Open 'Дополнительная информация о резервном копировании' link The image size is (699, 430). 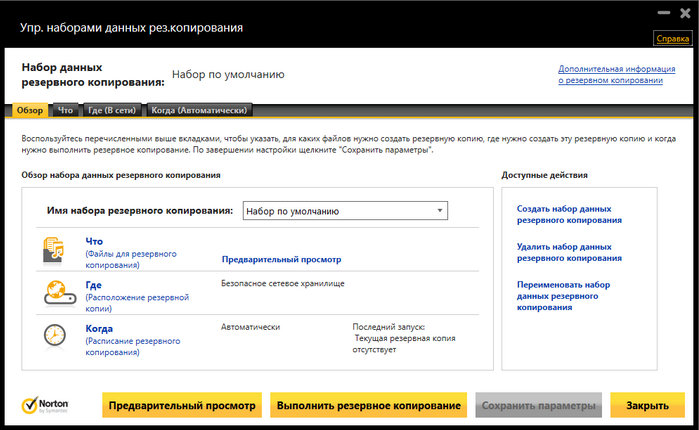(617, 74)
